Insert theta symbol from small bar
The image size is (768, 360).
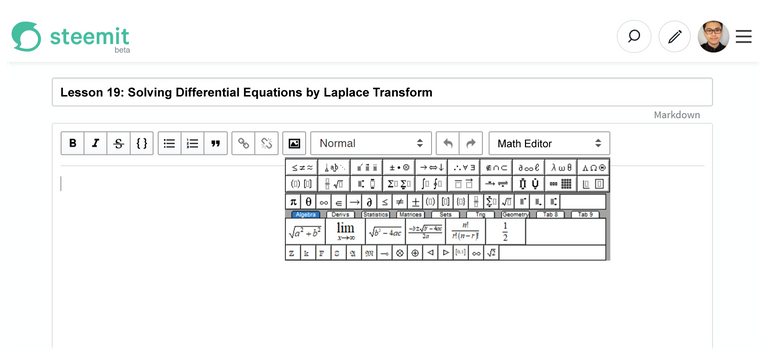coord(308,202)
